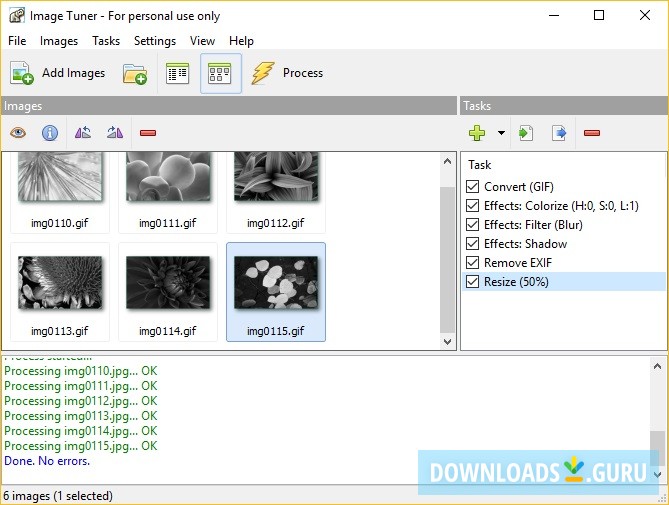Click export tasks icon
The width and height of the screenshot is (669, 505).
tap(559, 133)
